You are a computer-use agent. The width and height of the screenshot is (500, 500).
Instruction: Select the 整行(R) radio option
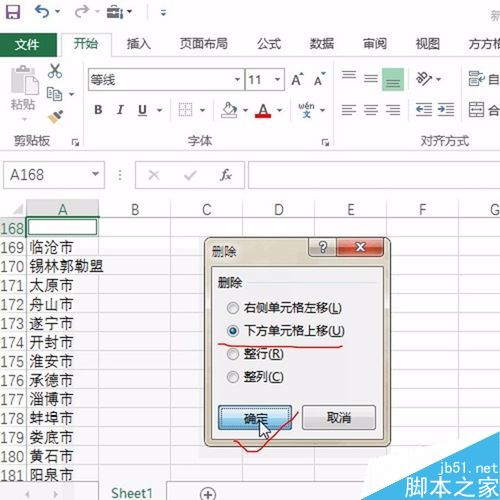pyautogui.click(x=233, y=354)
